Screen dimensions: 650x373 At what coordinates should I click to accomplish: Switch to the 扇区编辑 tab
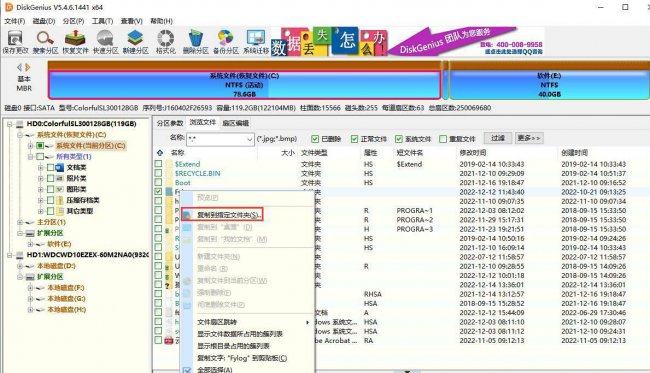pyautogui.click(x=235, y=123)
